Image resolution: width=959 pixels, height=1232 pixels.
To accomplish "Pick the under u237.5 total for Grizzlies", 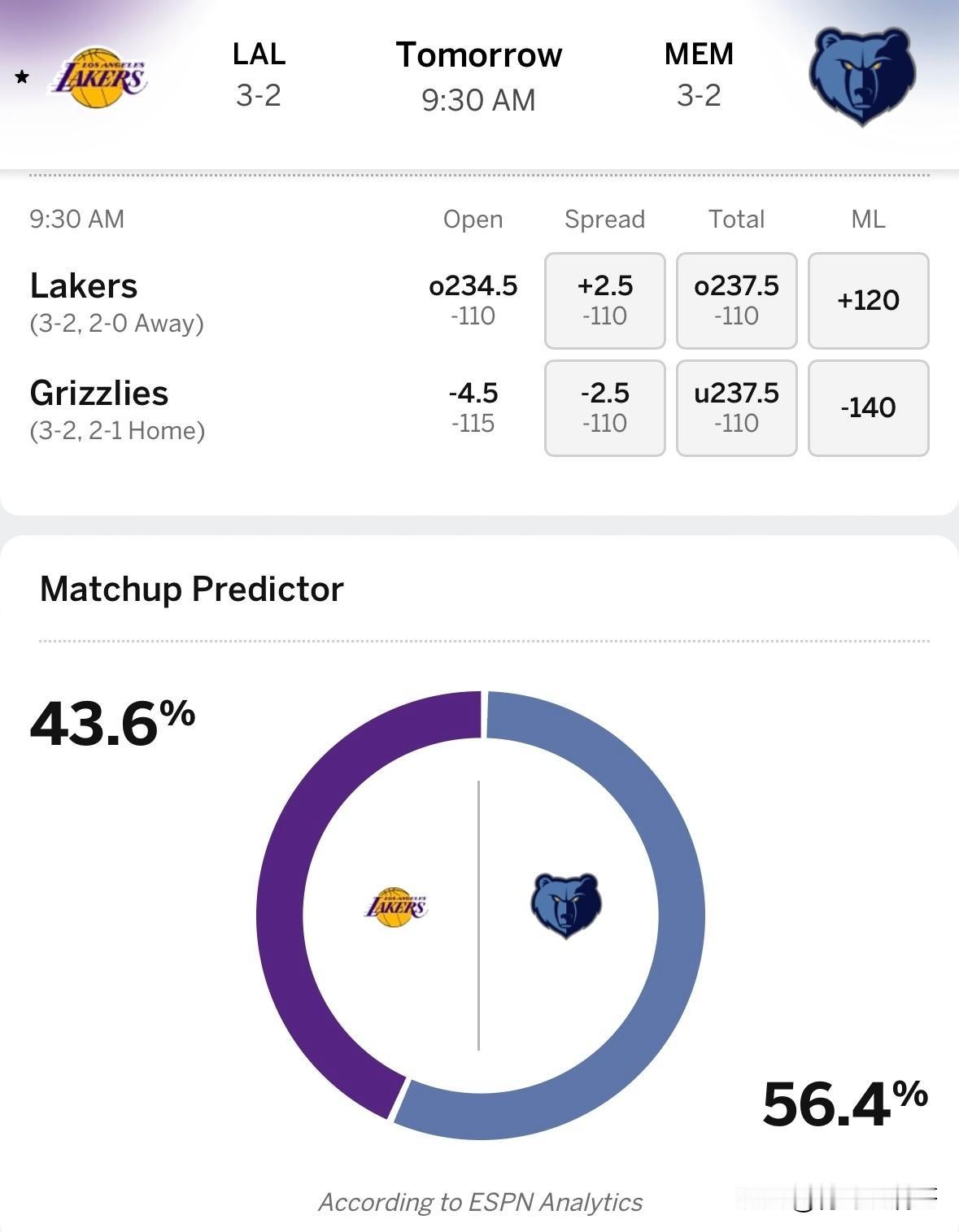I will [x=735, y=407].
